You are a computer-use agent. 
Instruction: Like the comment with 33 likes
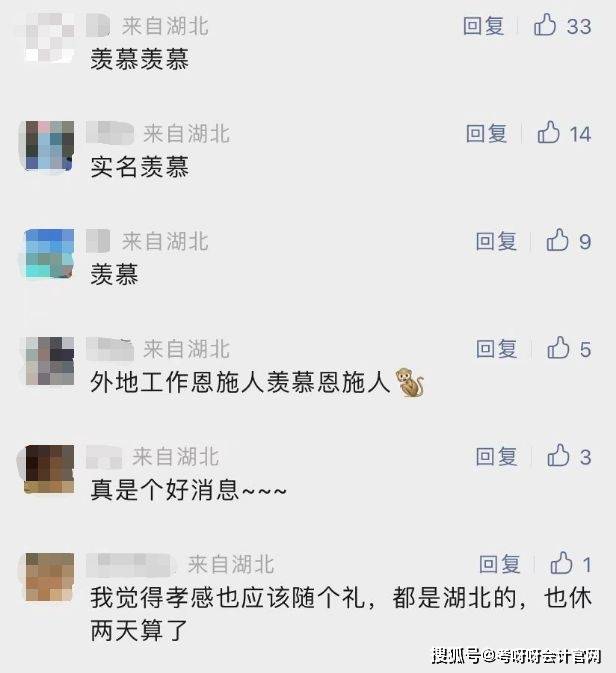click(545, 24)
